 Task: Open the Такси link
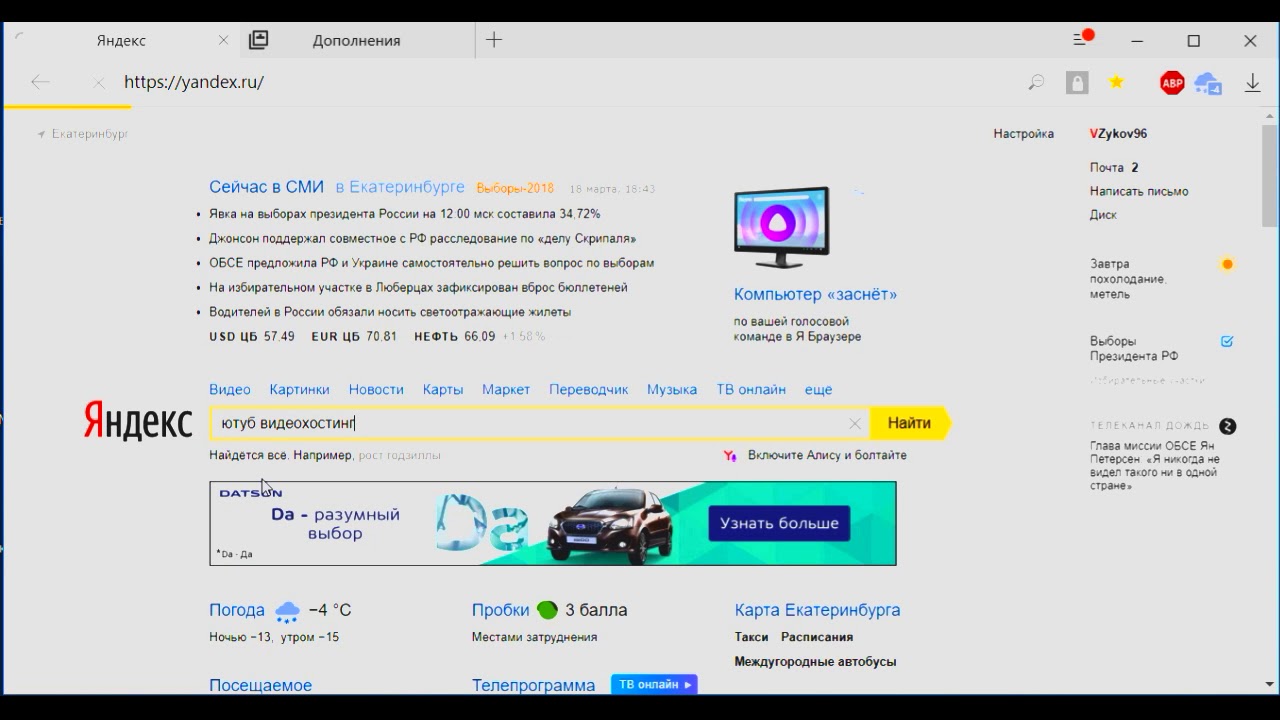pos(751,637)
